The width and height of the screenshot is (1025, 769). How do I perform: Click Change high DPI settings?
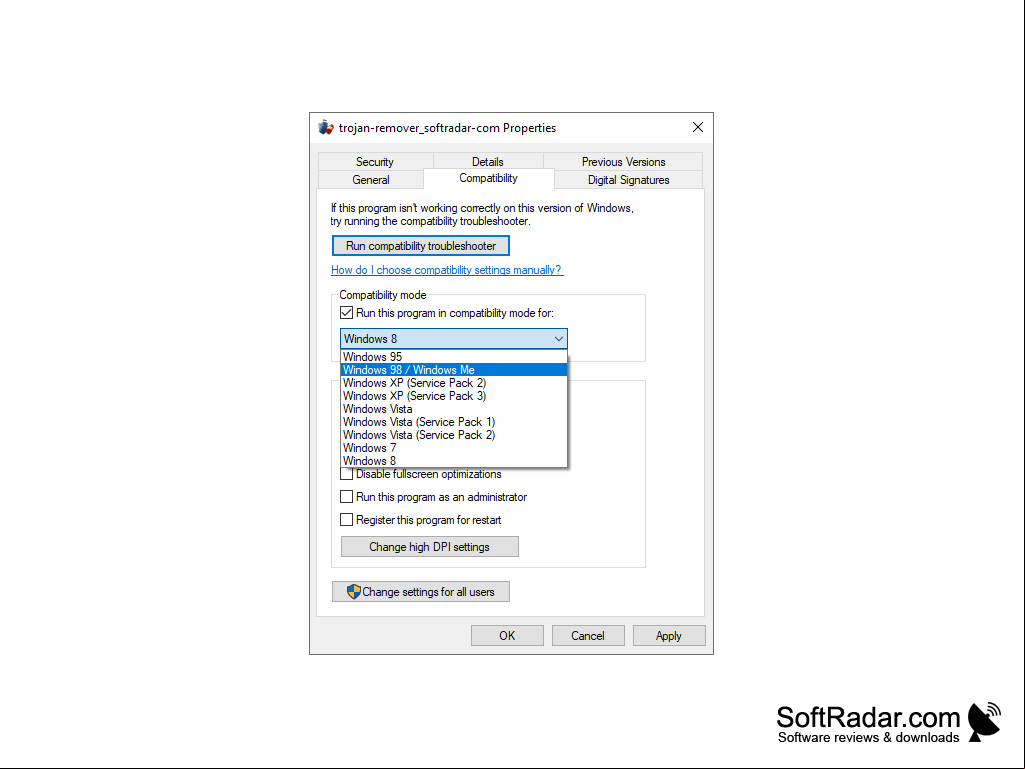click(x=429, y=547)
